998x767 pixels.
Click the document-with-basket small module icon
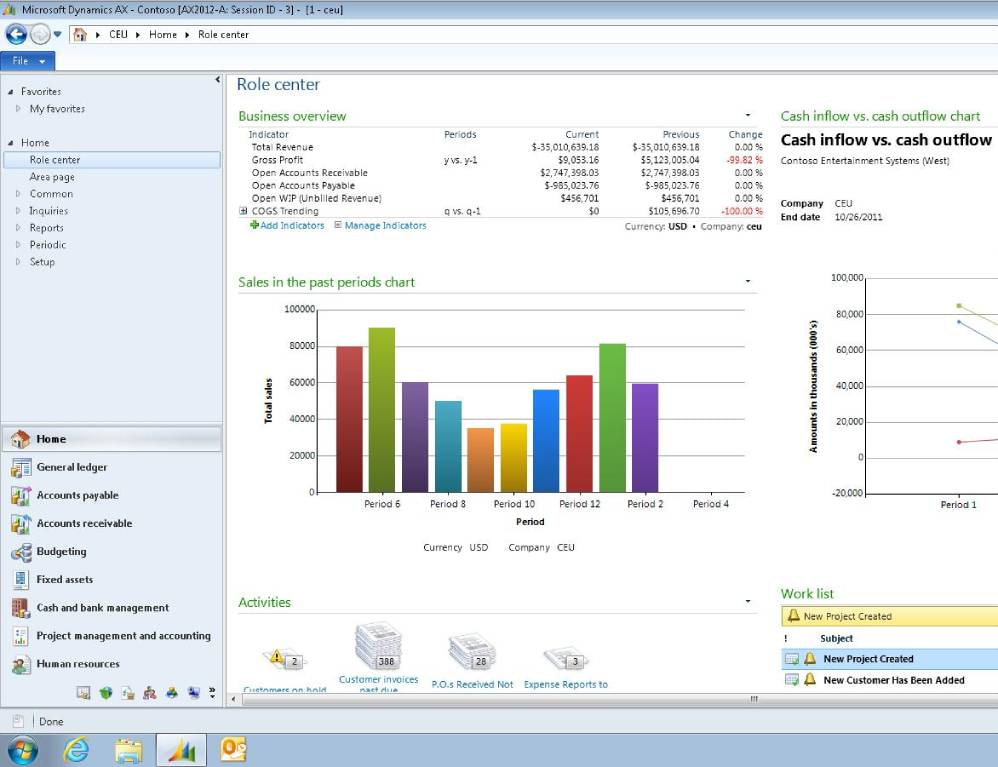tap(128, 693)
